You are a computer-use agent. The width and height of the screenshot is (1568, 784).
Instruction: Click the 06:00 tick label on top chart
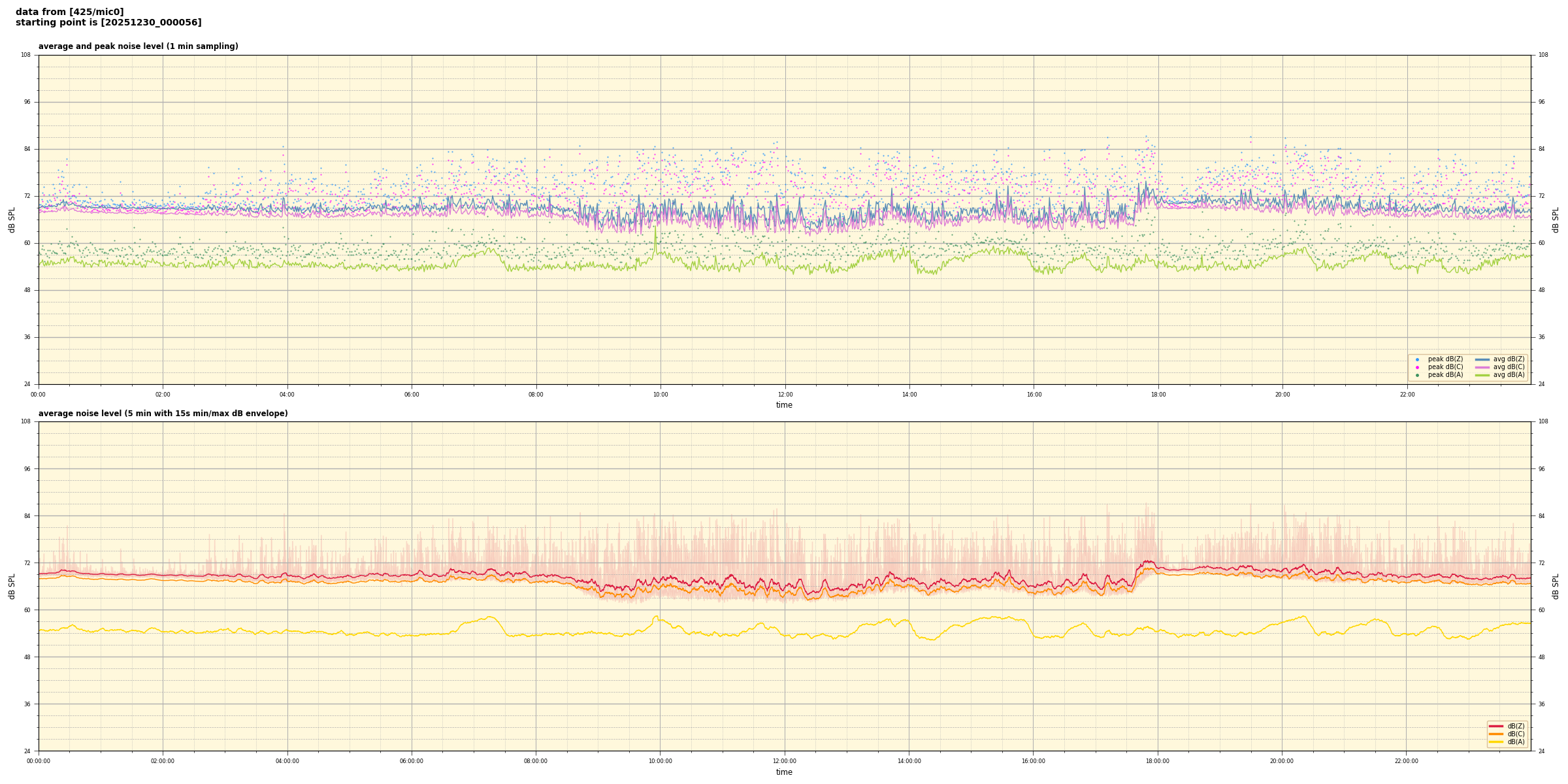click(x=412, y=395)
